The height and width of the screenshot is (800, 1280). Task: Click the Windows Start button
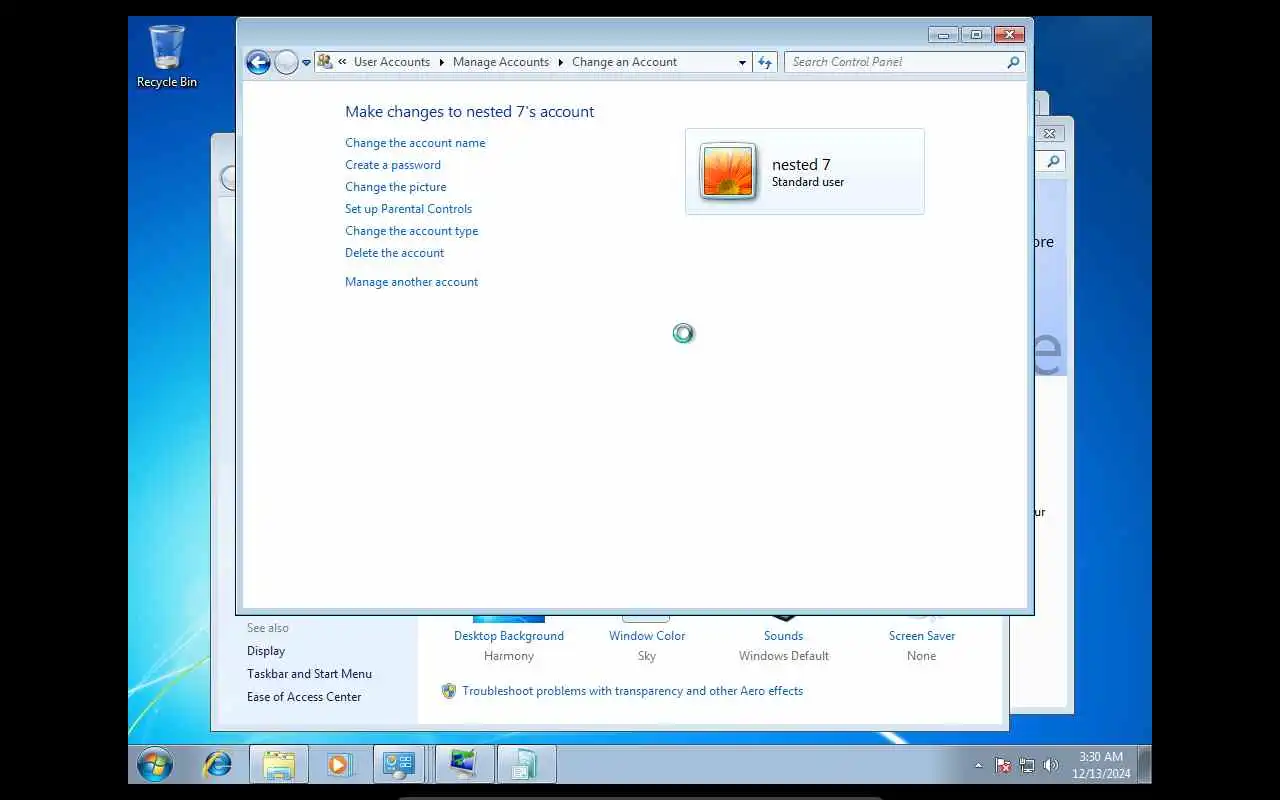click(155, 765)
